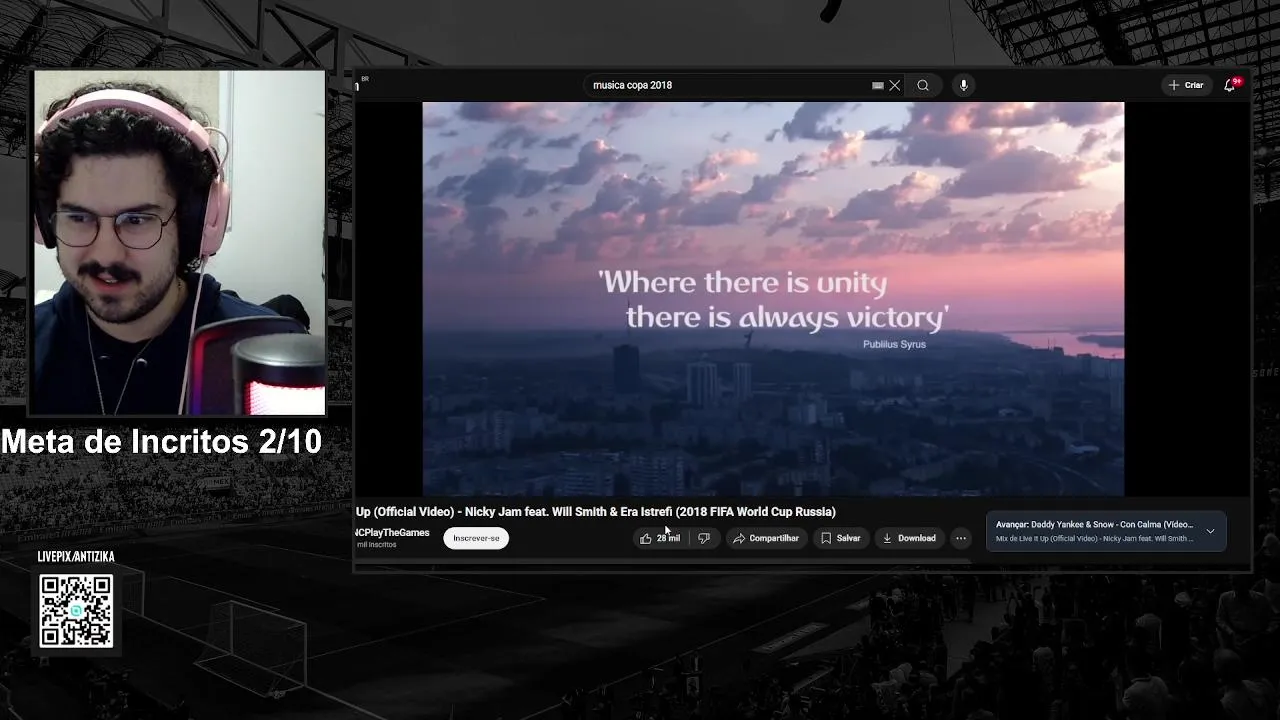Subscribe using the Inscrever-se button

click(476, 538)
